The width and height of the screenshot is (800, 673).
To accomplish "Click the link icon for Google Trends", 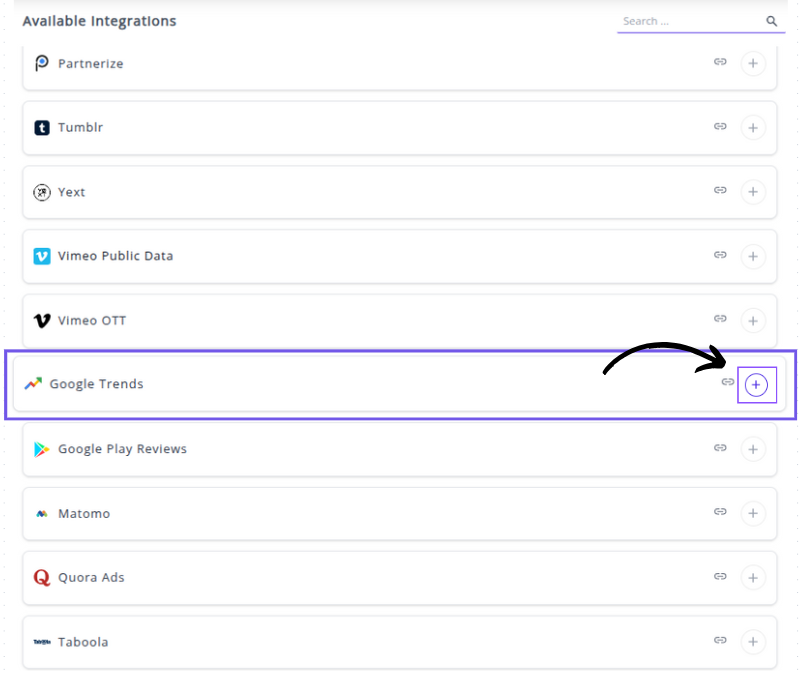I will [728, 382].
